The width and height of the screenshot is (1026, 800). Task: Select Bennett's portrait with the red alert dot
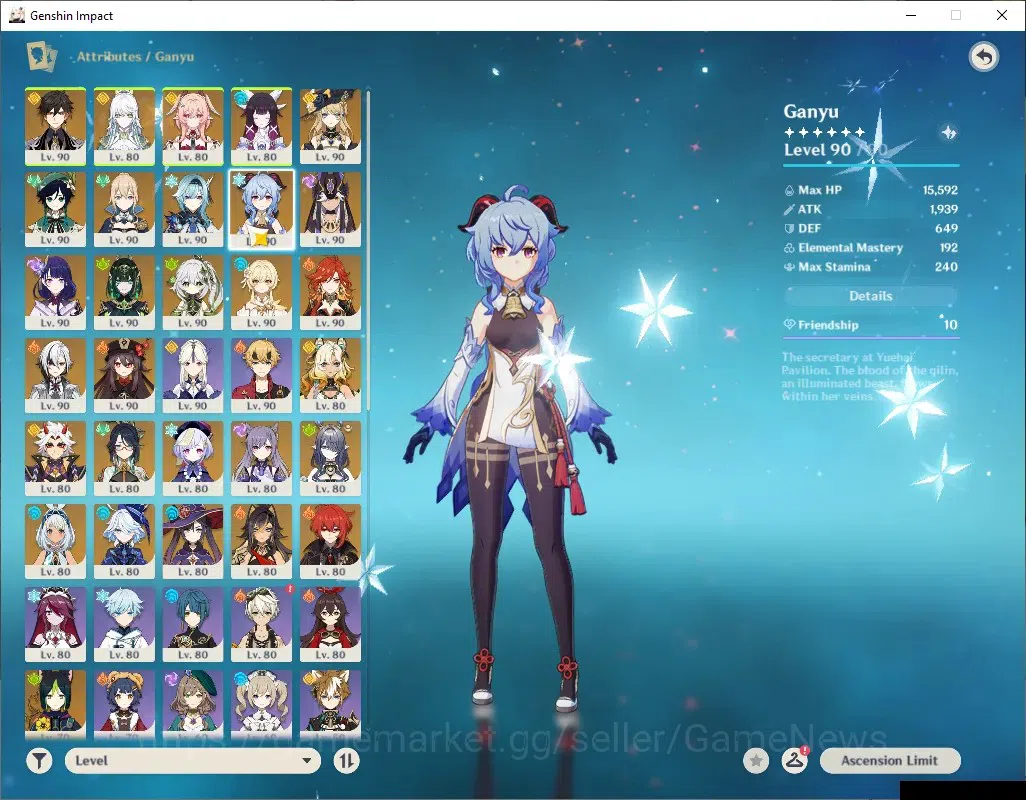pos(262,625)
